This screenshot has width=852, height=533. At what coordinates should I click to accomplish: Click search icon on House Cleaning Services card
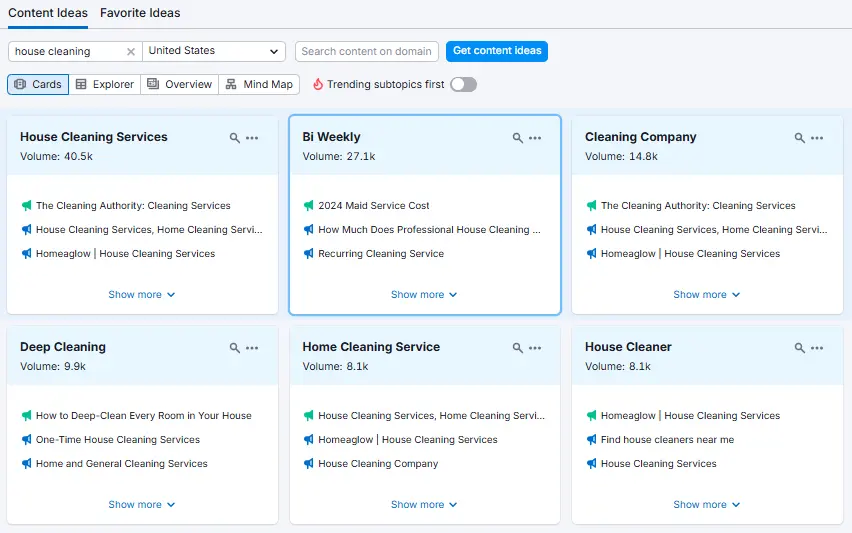coord(235,138)
